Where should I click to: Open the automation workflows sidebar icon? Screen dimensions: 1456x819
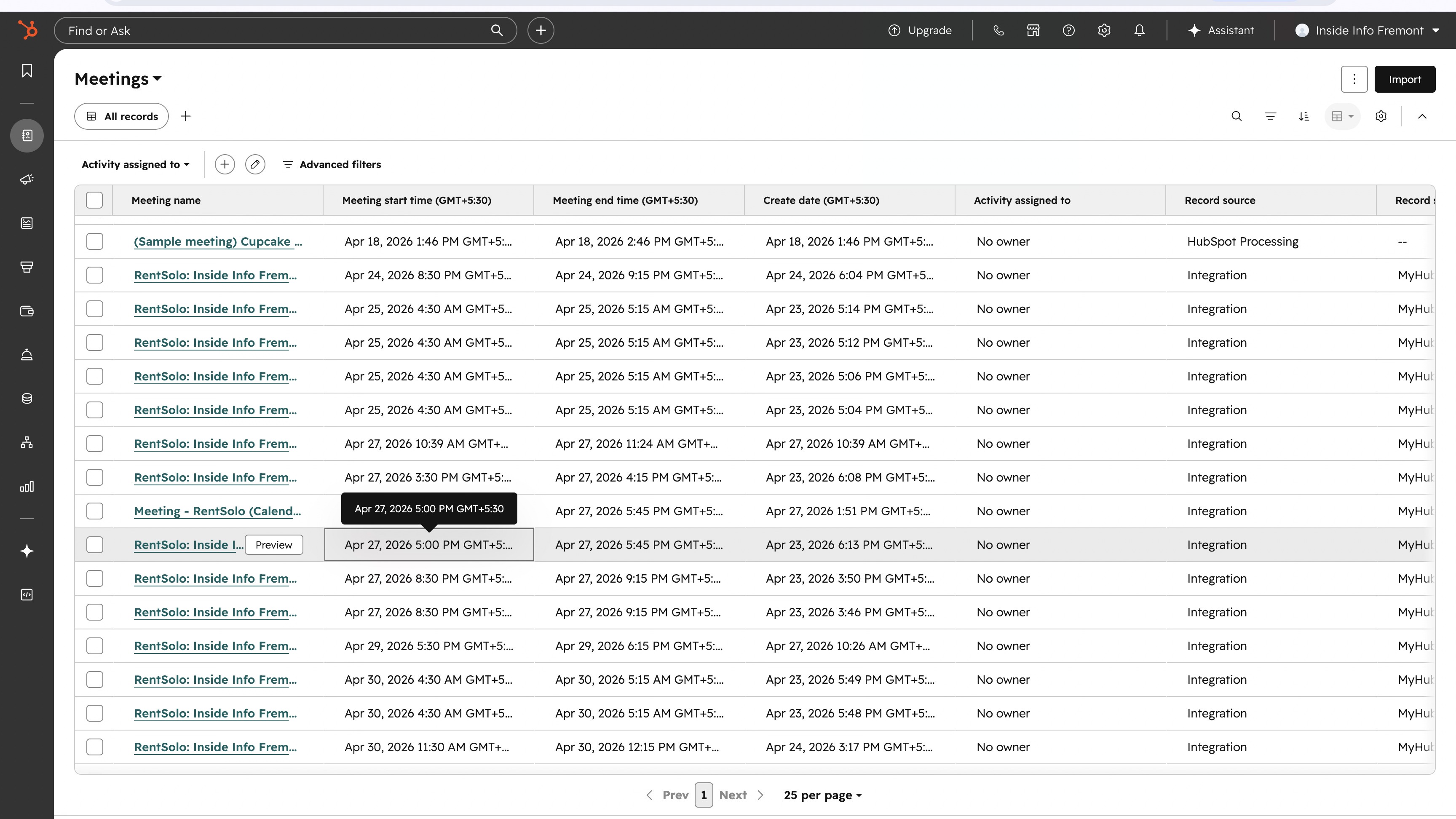pos(27,442)
